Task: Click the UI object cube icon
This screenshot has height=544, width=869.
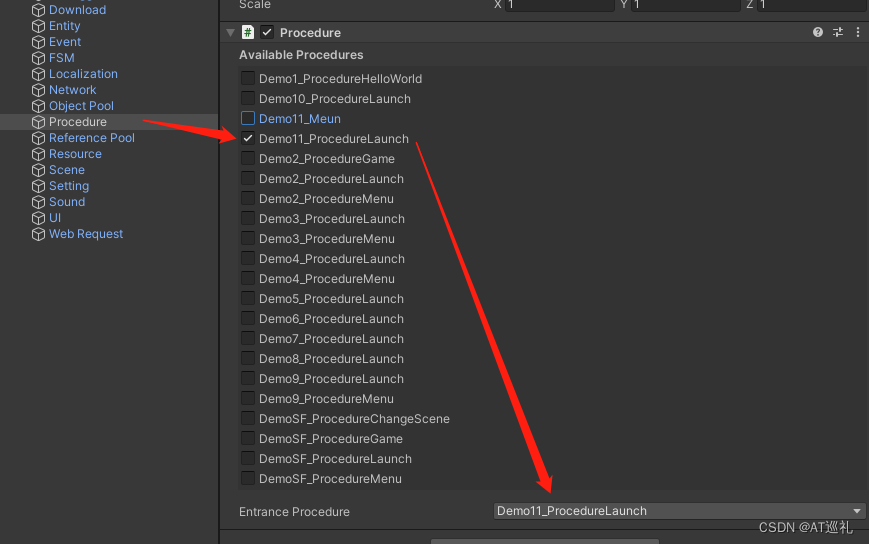Action: point(38,218)
